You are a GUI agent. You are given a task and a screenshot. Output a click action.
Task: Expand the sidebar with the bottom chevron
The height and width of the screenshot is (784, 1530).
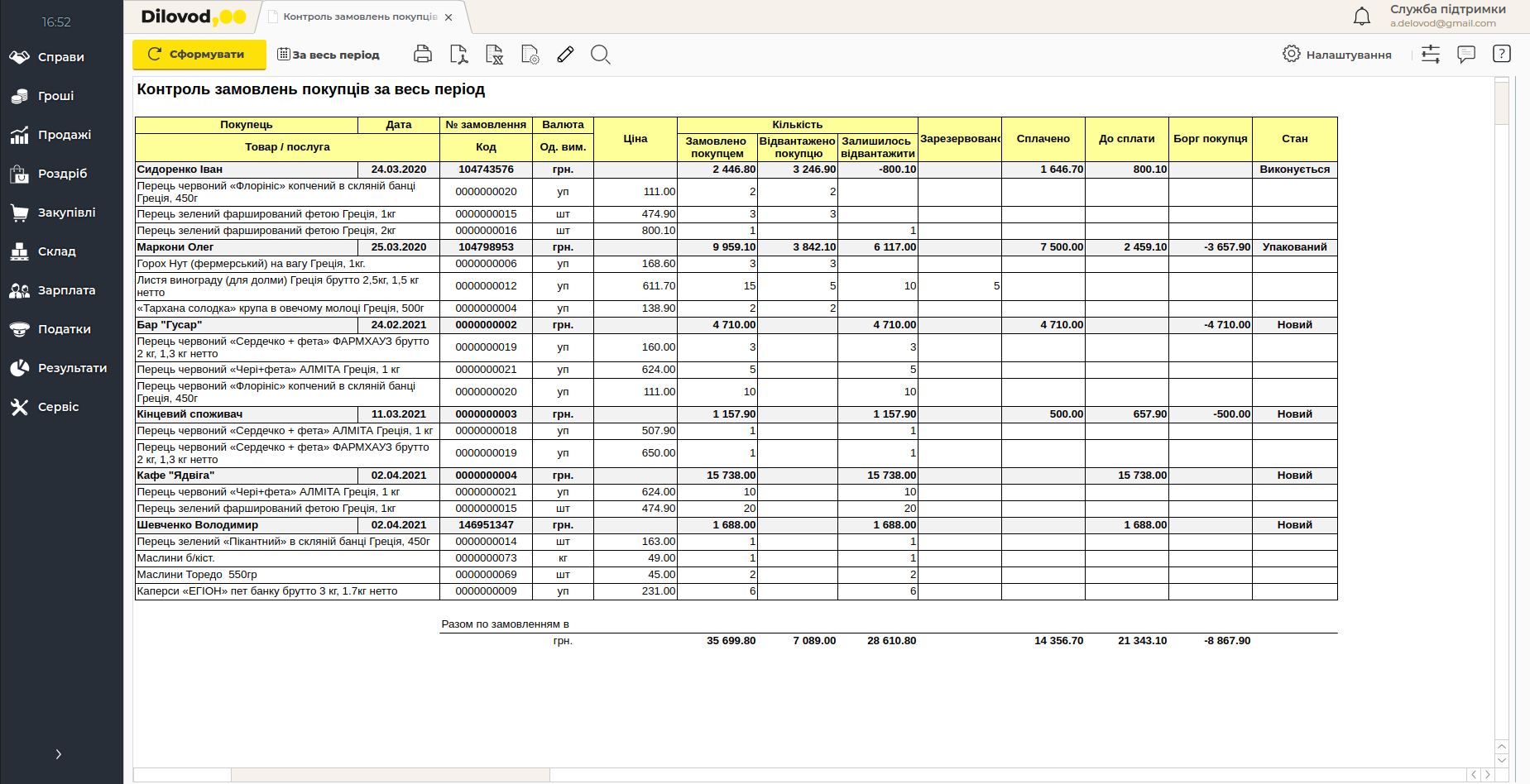(x=58, y=754)
